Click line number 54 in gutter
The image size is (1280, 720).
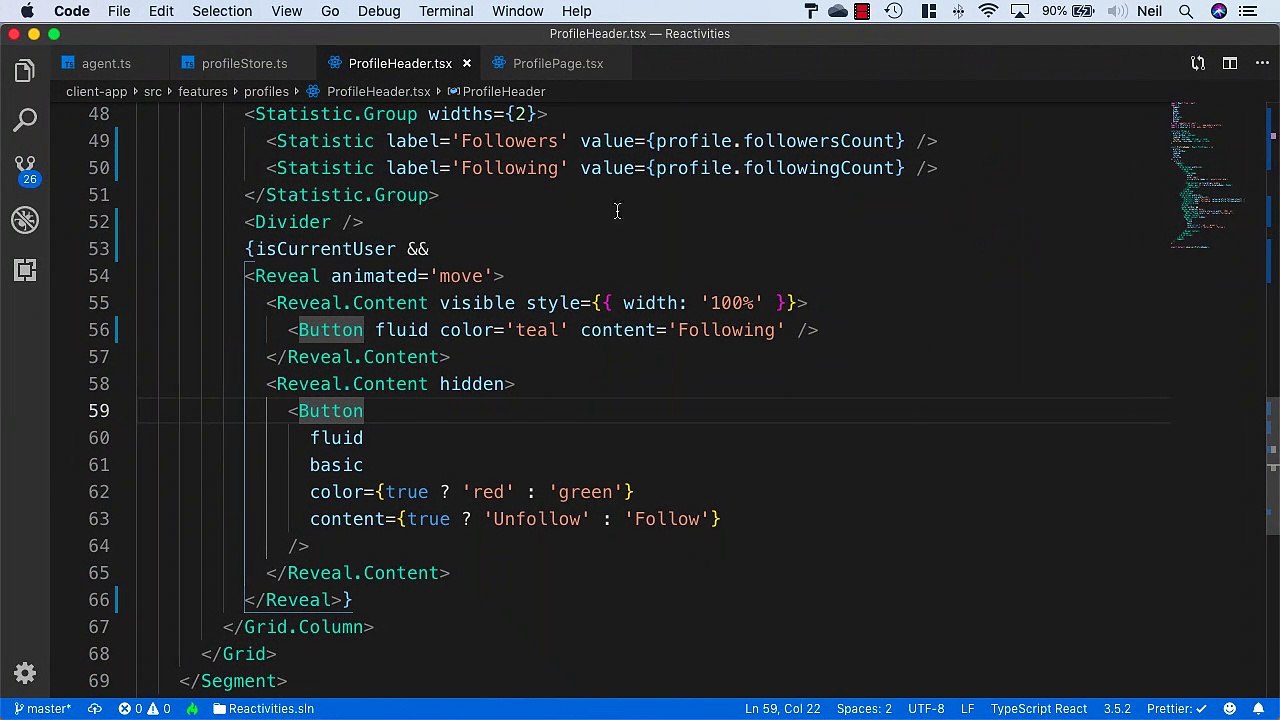click(x=99, y=276)
